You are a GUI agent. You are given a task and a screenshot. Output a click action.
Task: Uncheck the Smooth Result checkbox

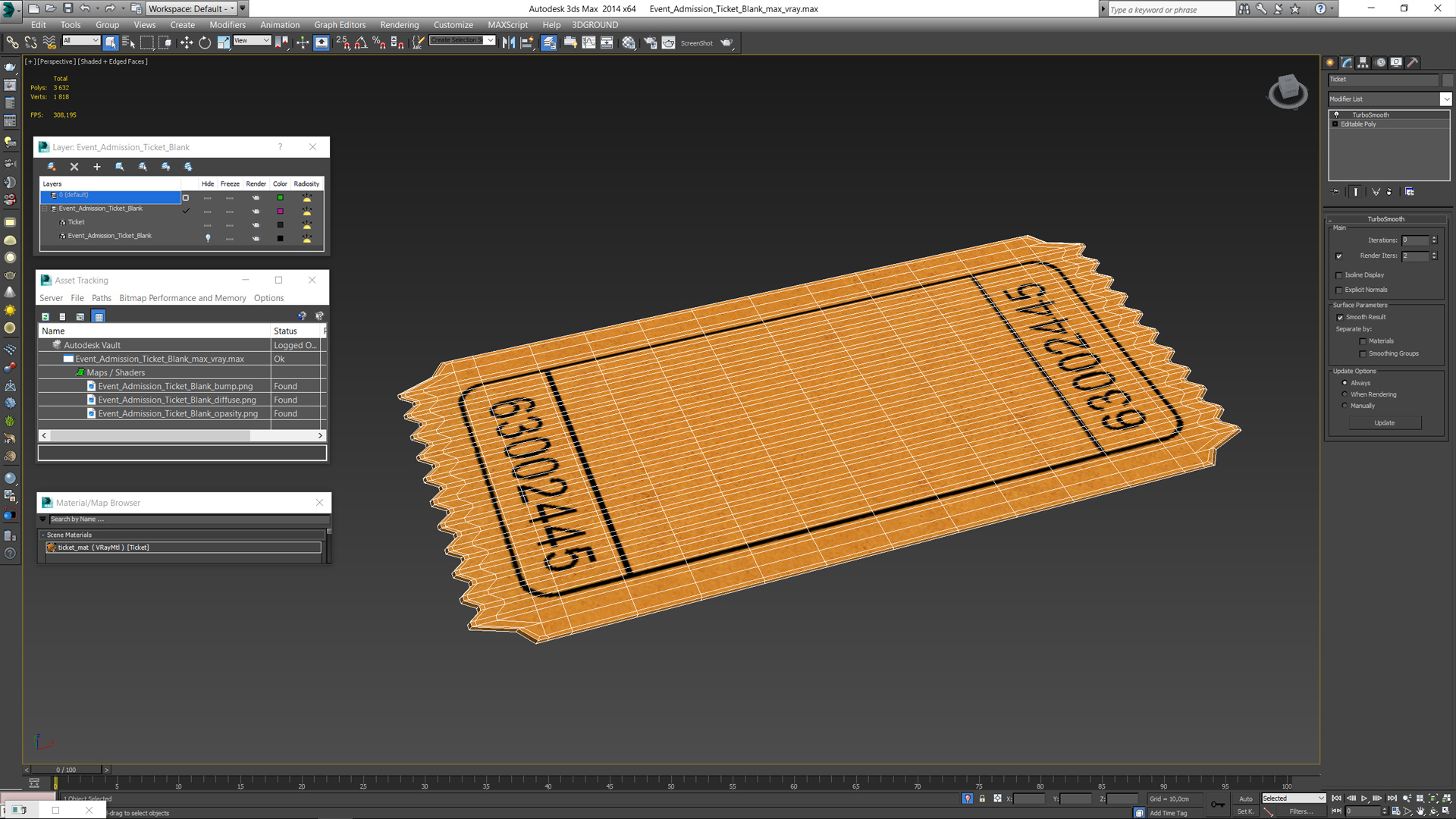click(x=1340, y=318)
